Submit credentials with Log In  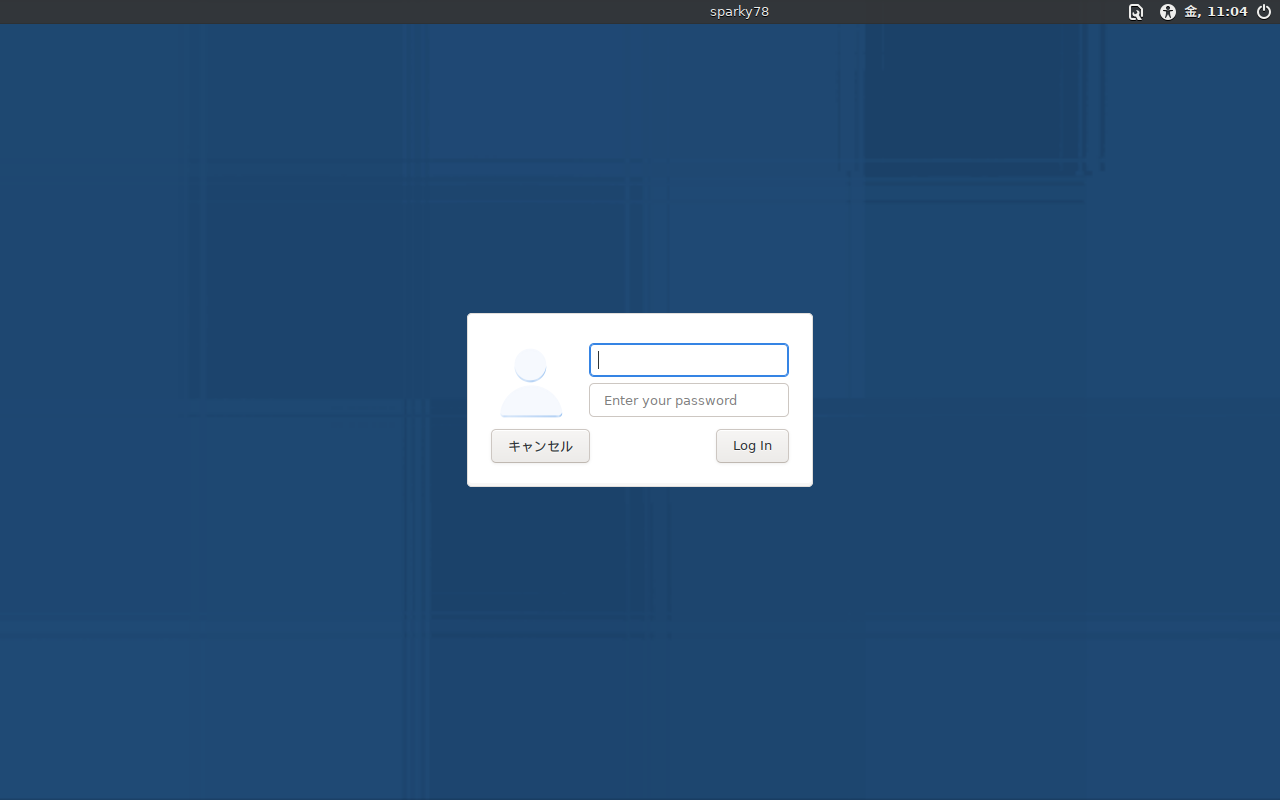(752, 446)
